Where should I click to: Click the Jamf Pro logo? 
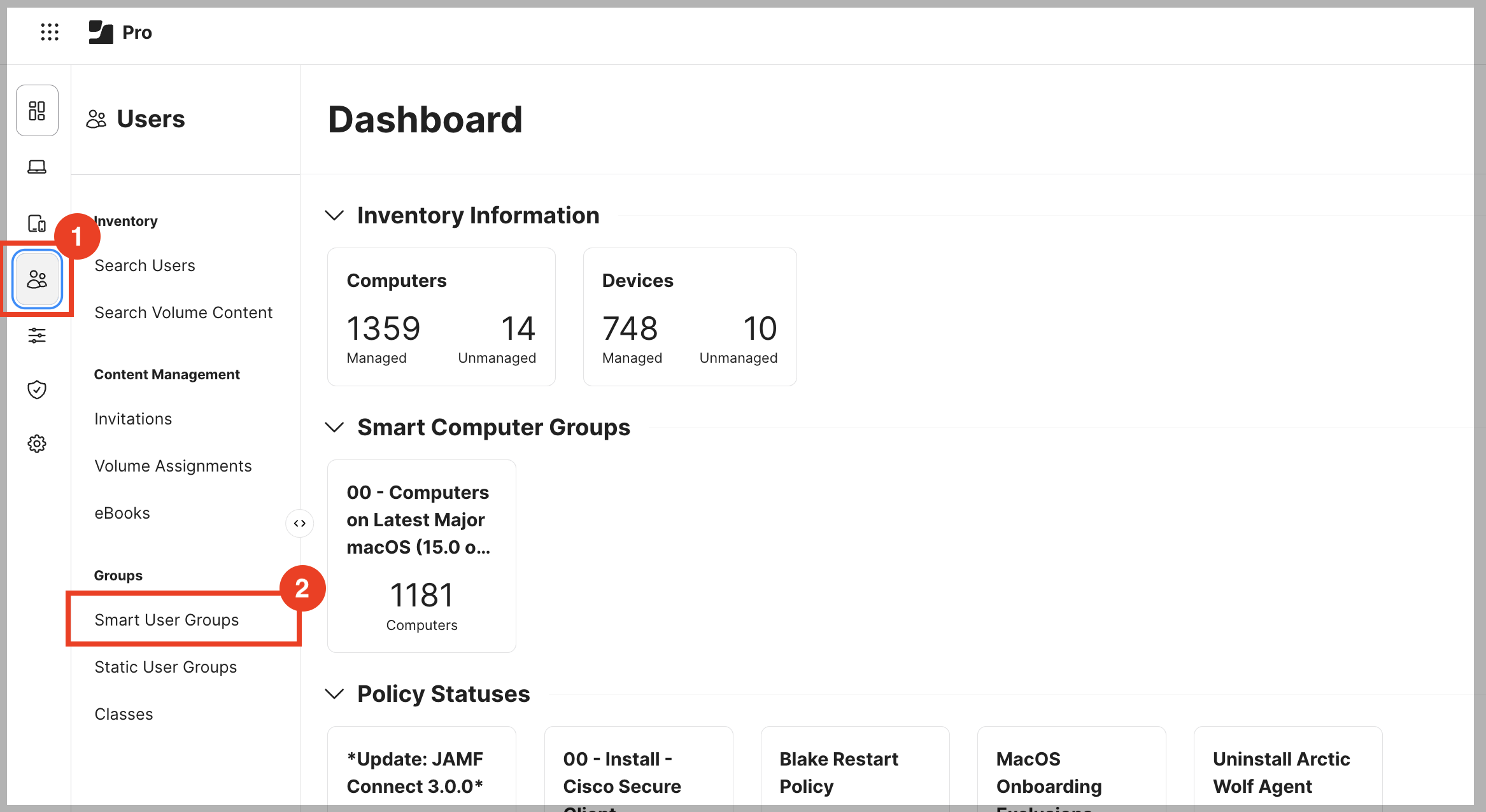click(x=120, y=32)
